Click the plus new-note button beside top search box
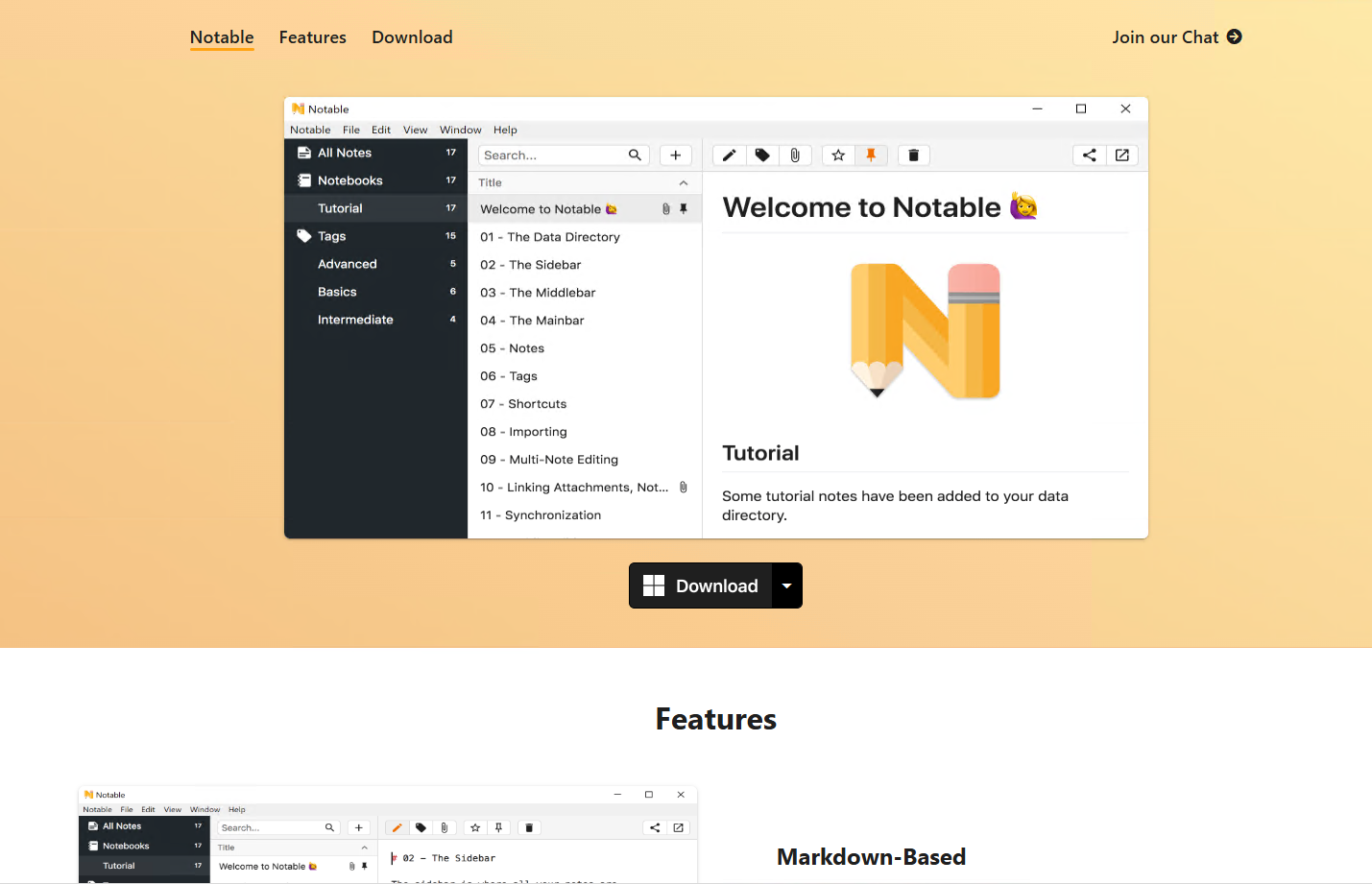 tap(676, 155)
